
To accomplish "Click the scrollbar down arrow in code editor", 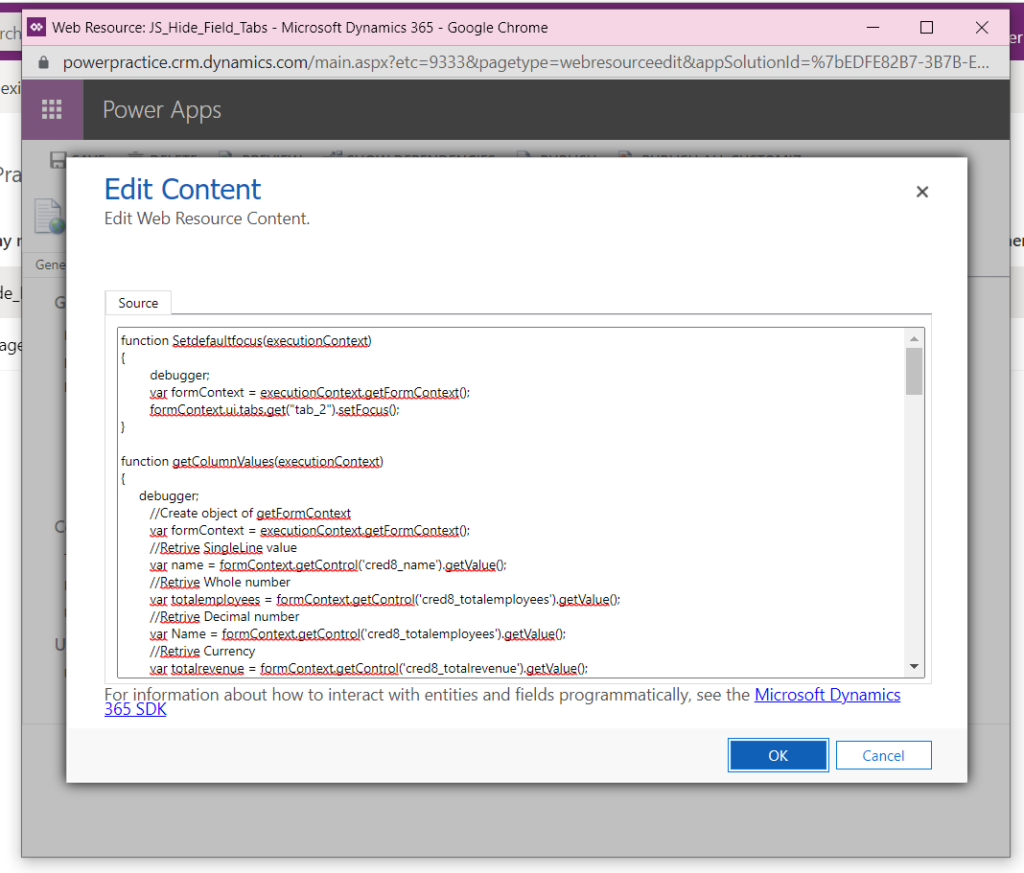I will click(x=913, y=666).
